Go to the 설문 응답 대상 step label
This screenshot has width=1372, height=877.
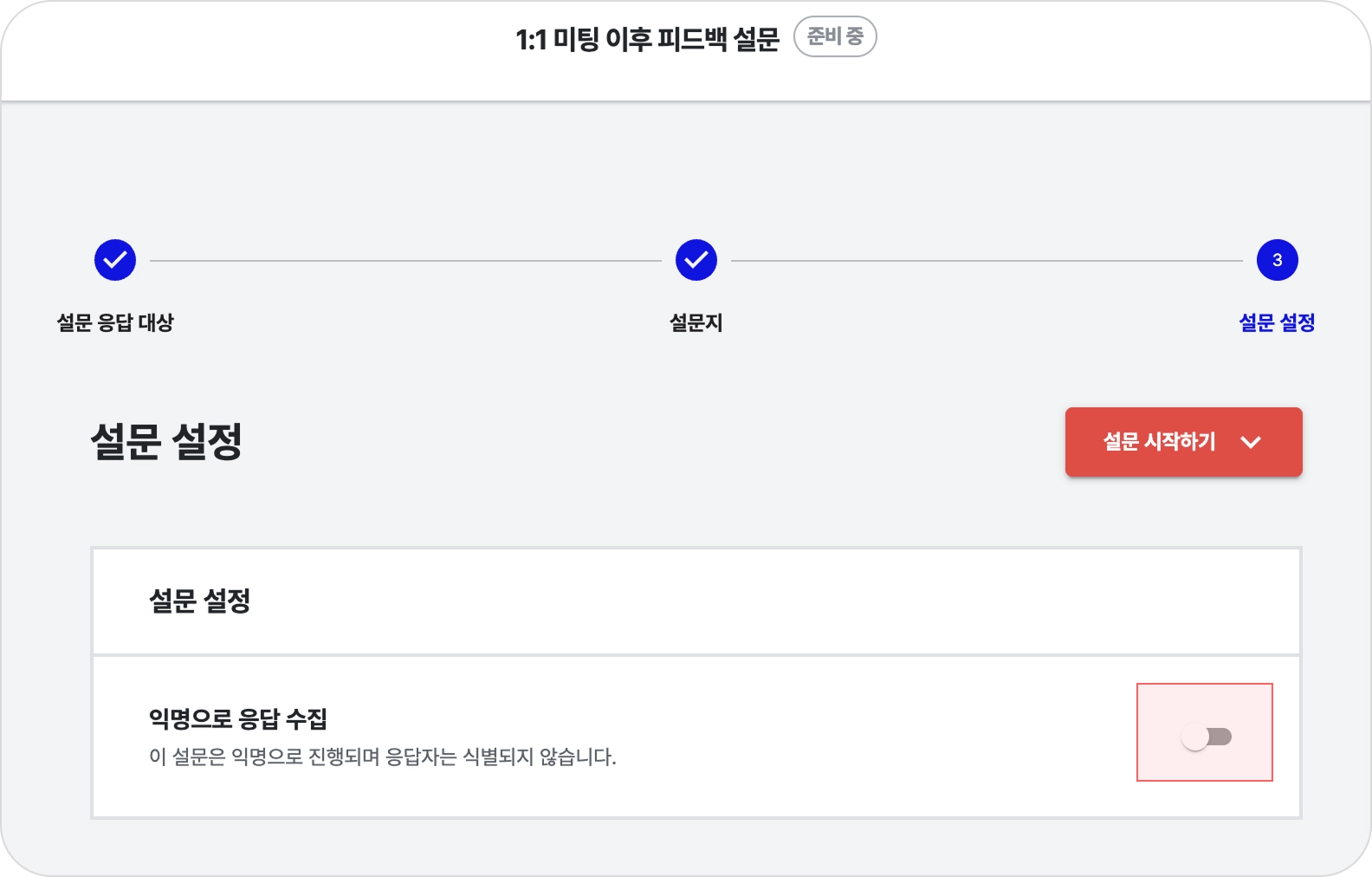115,322
